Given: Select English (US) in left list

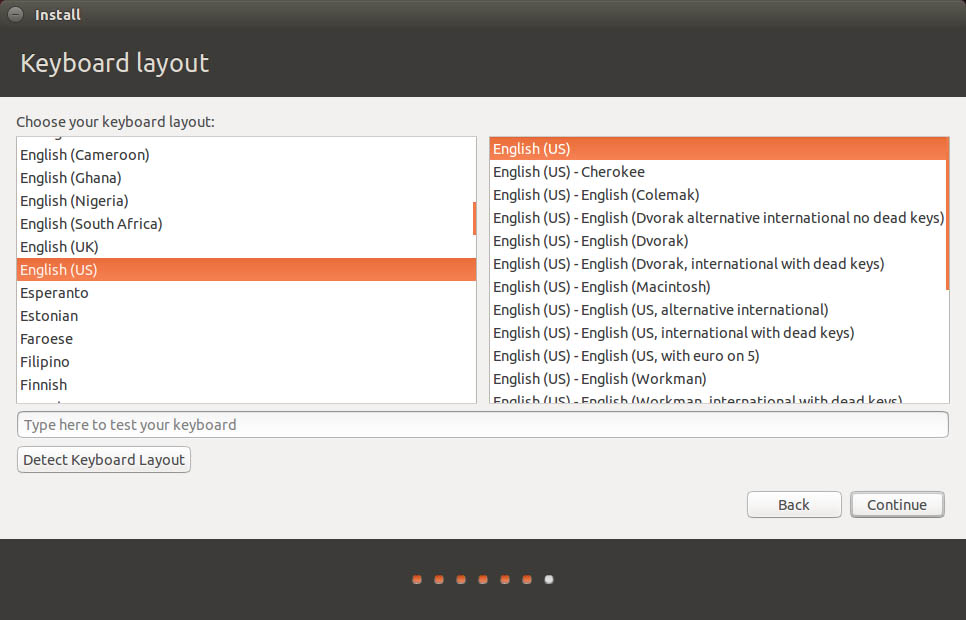Looking at the screenshot, I should click(246, 269).
